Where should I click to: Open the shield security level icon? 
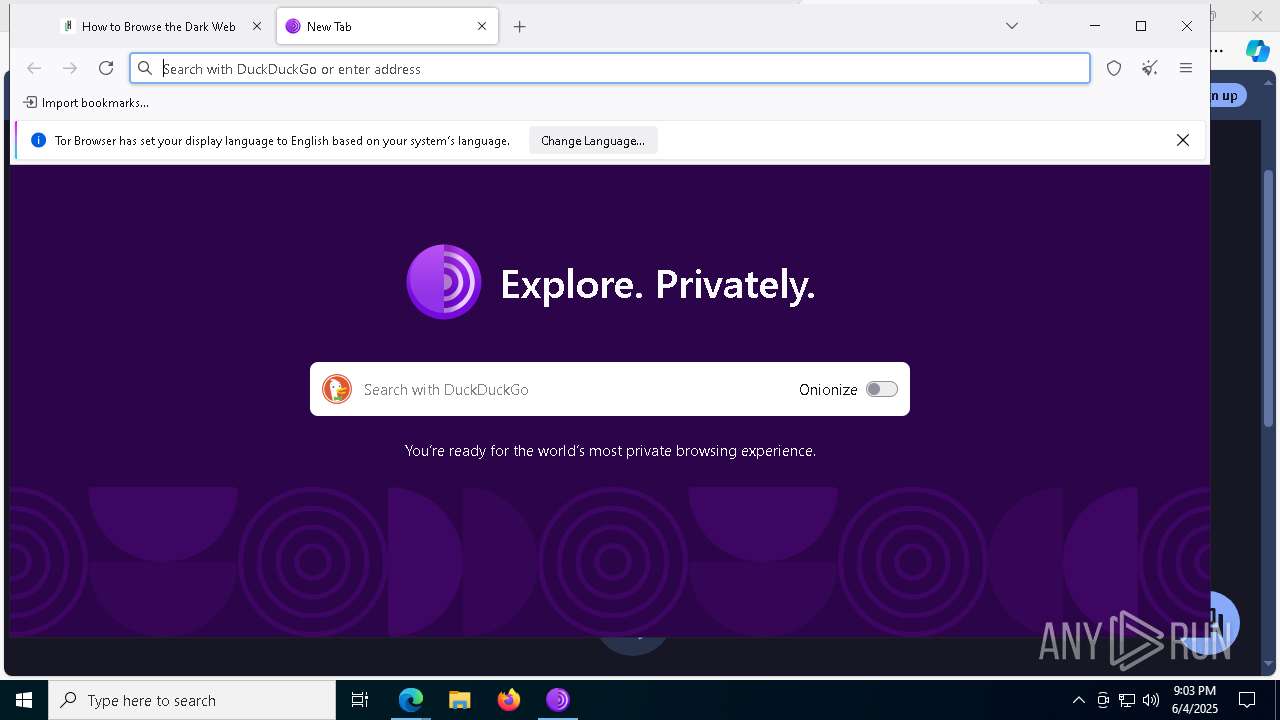tap(1114, 68)
